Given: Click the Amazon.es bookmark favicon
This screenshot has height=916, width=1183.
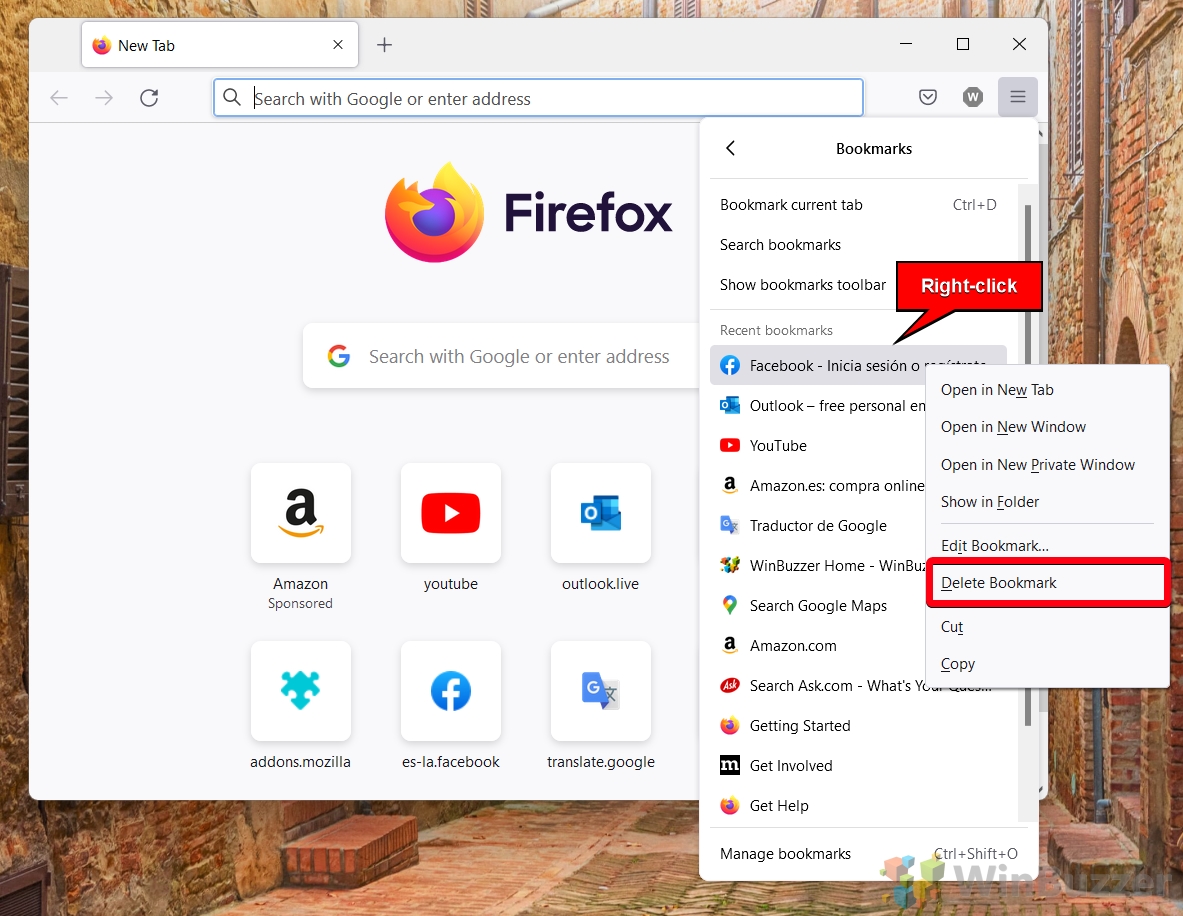Looking at the screenshot, I should click(730, 485).
